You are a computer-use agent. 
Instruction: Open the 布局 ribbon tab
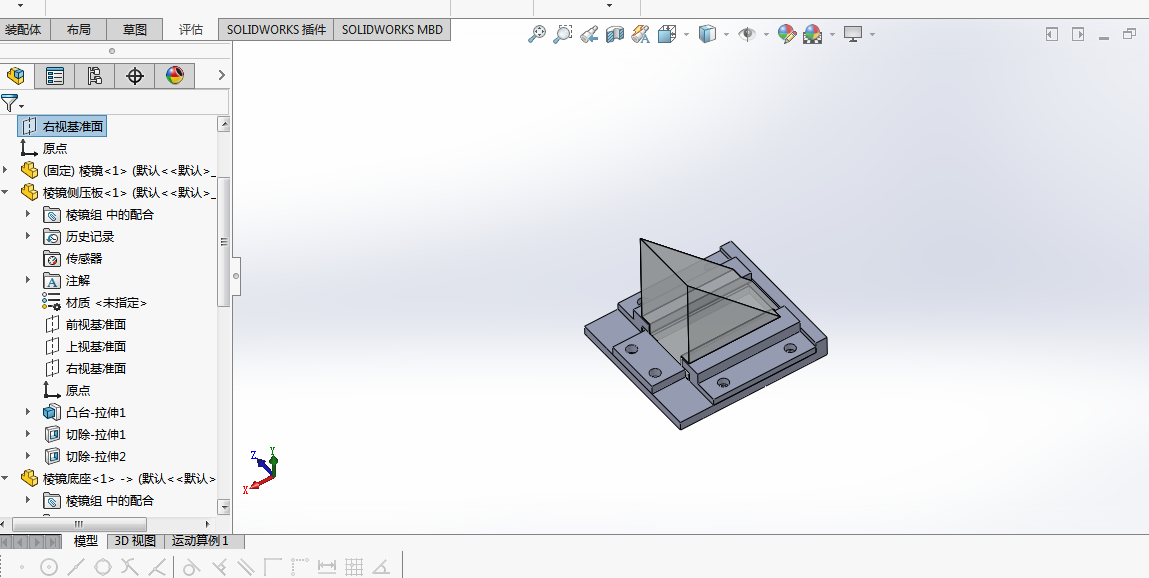(78, 29)
